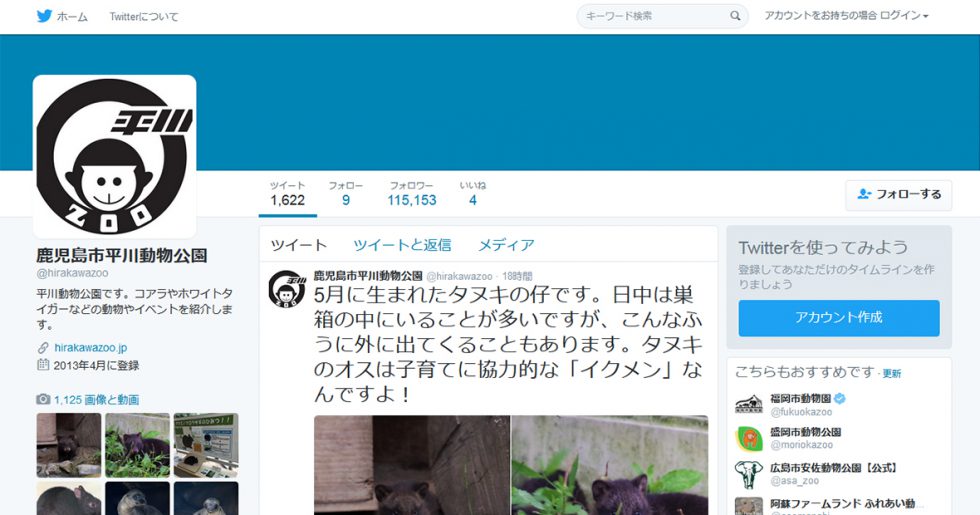The image size is (980, 515).
Task: Expand the ログイン dropdown menu
Action: point(846,16)
